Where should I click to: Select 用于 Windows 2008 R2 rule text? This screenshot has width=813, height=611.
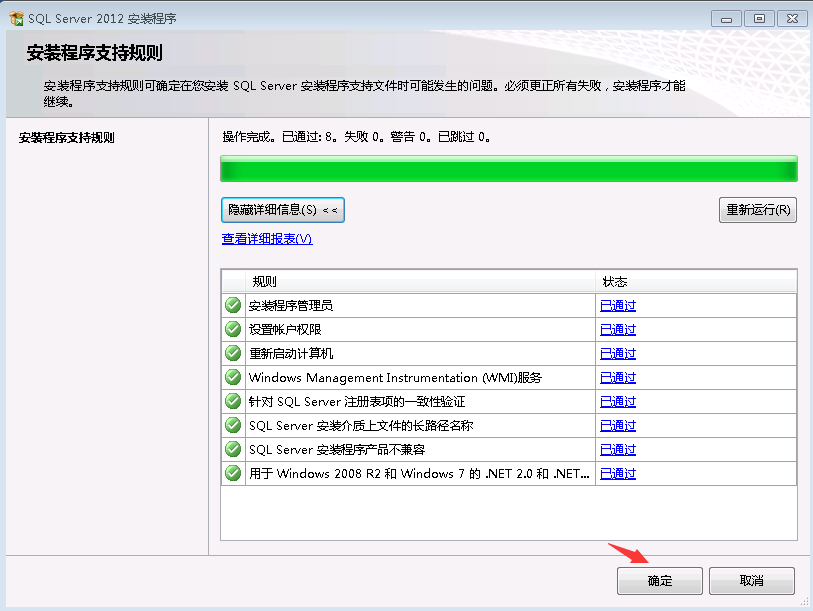(x=419, y=474)
